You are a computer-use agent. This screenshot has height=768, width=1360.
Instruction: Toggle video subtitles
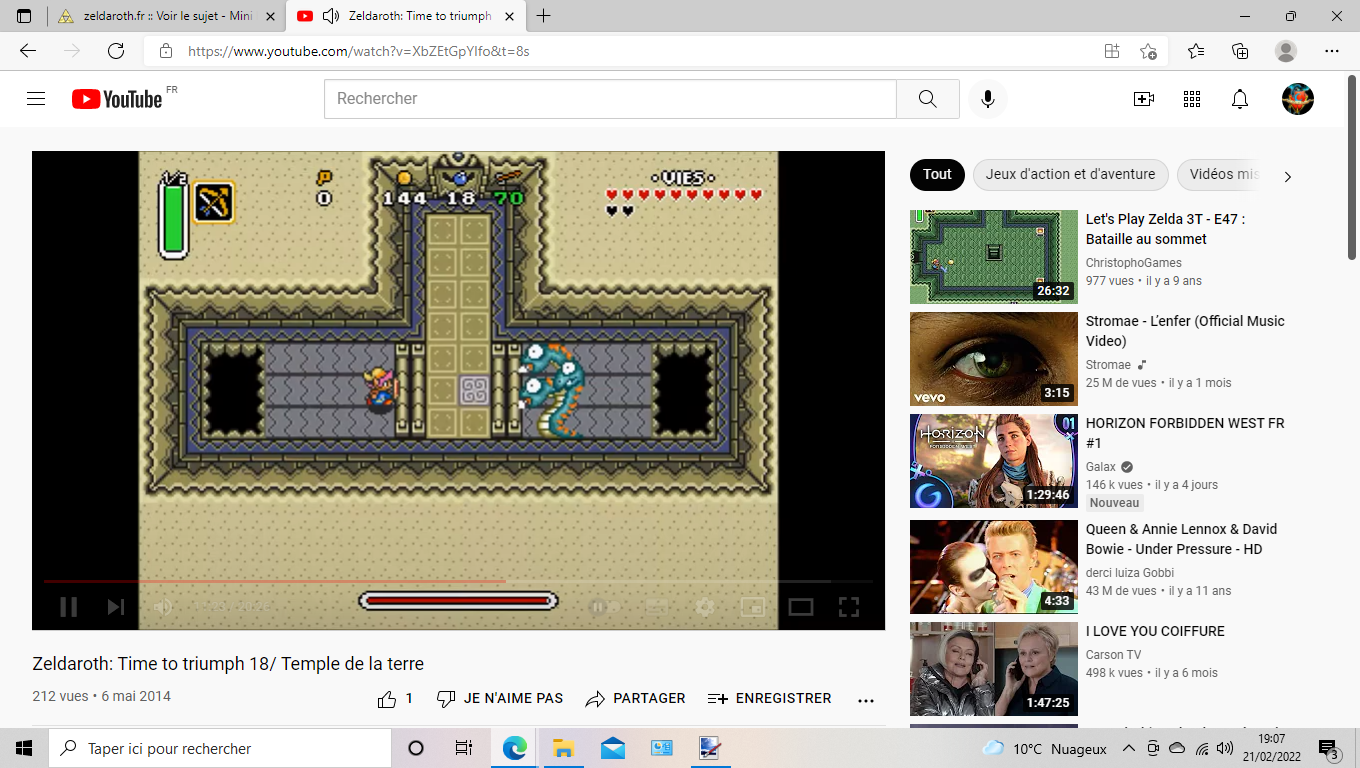pyautogui.click(x=656, y=606)
